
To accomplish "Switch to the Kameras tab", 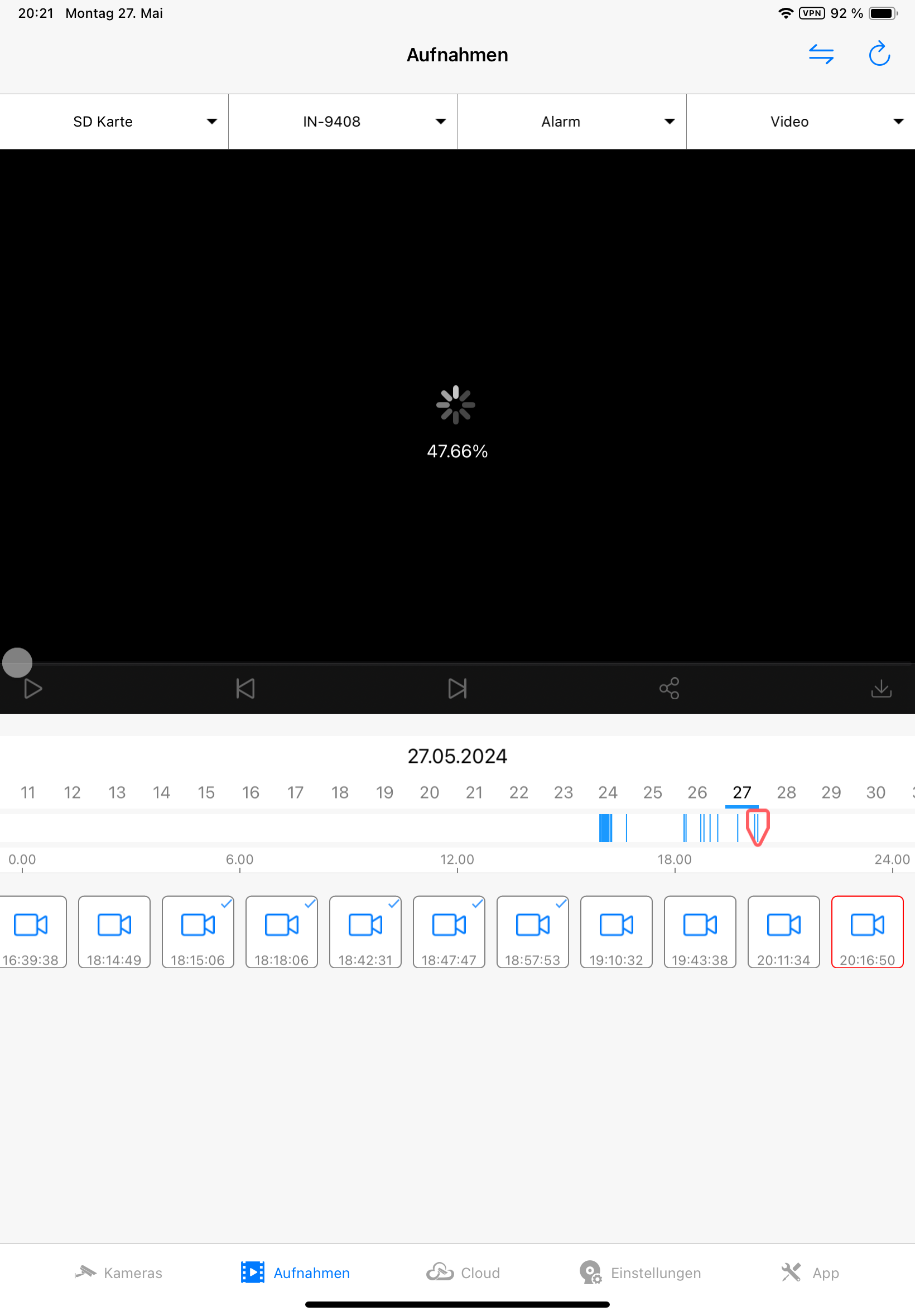I will tap(118, 1273).
